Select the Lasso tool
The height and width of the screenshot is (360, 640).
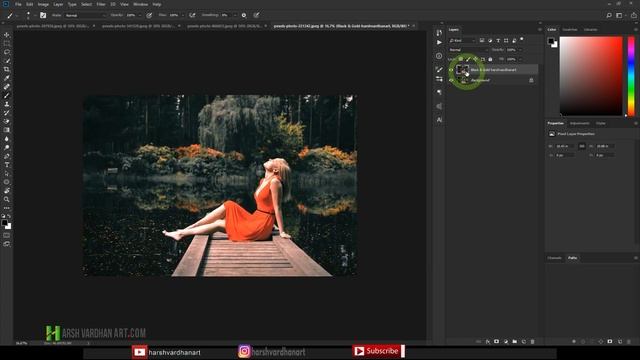click(7, 52)
